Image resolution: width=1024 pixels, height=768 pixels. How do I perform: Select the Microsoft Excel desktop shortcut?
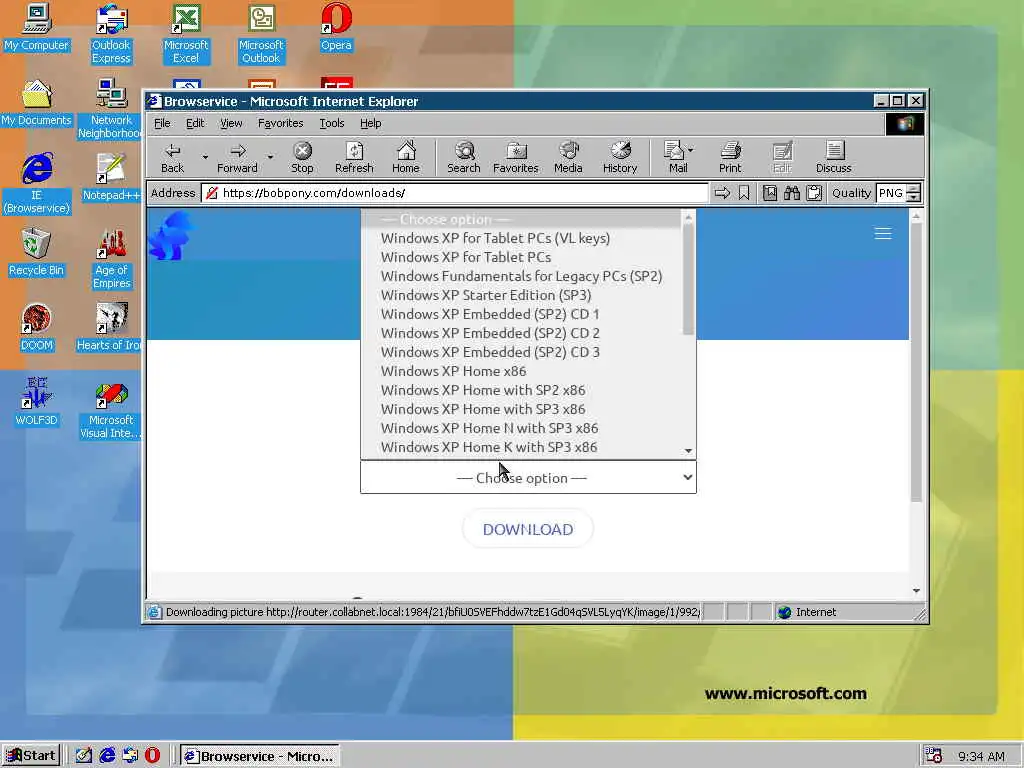pyautogui.click(x=186, y=34)
